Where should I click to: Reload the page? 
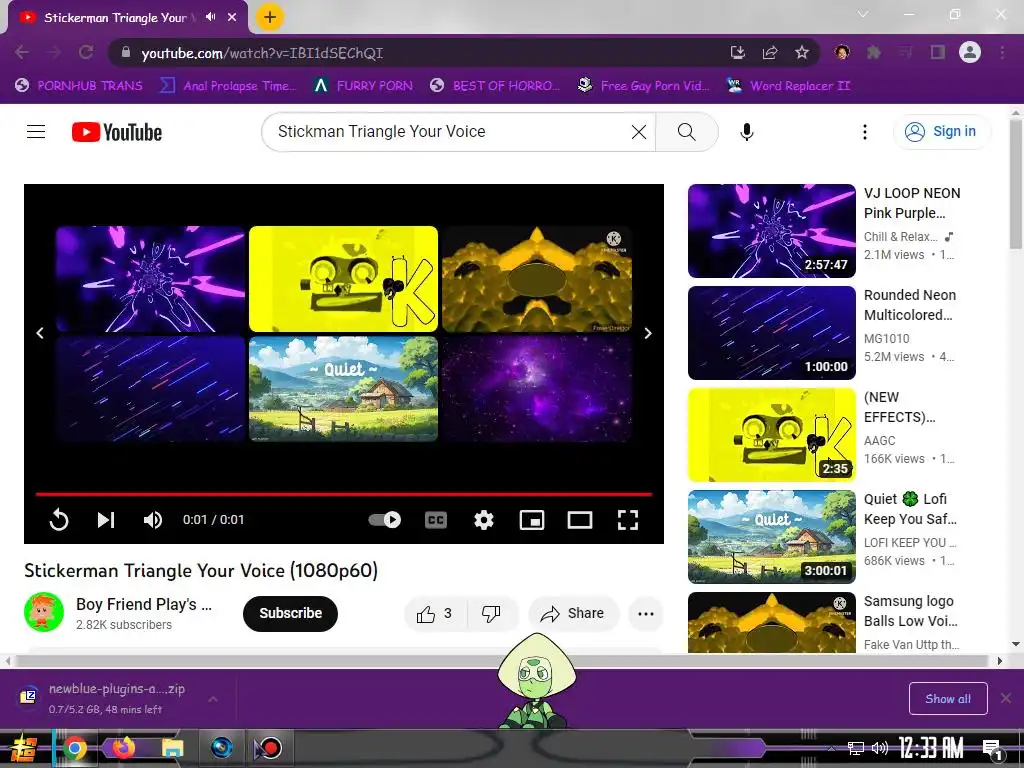86,52
